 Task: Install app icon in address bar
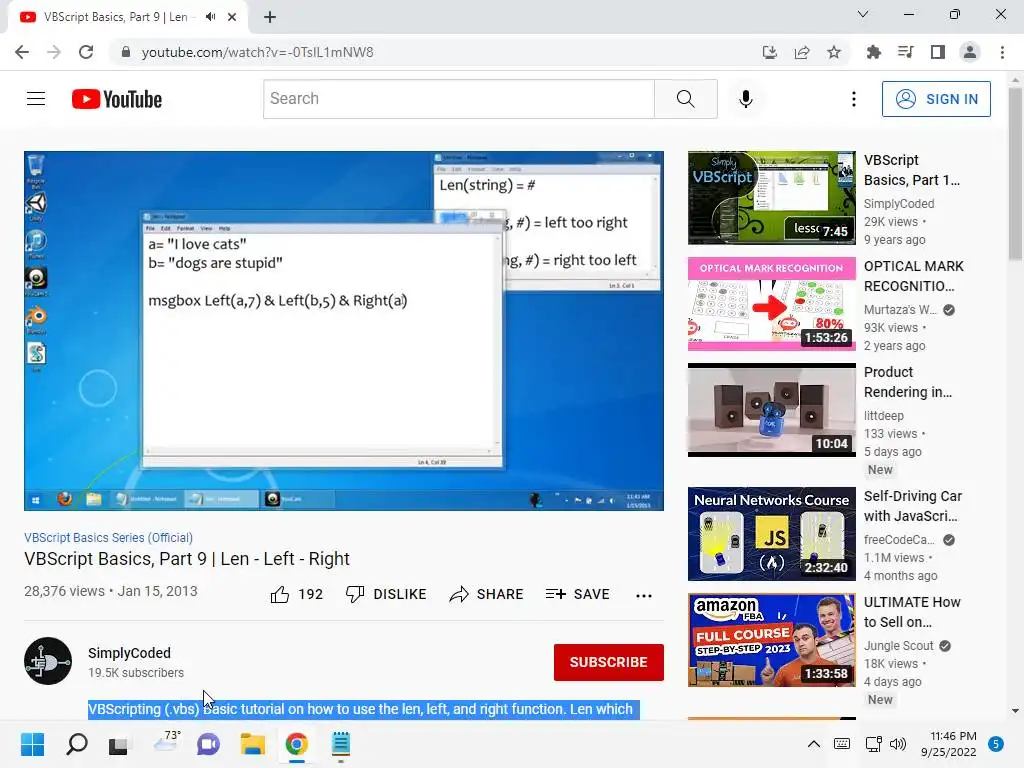pos(770,52)
